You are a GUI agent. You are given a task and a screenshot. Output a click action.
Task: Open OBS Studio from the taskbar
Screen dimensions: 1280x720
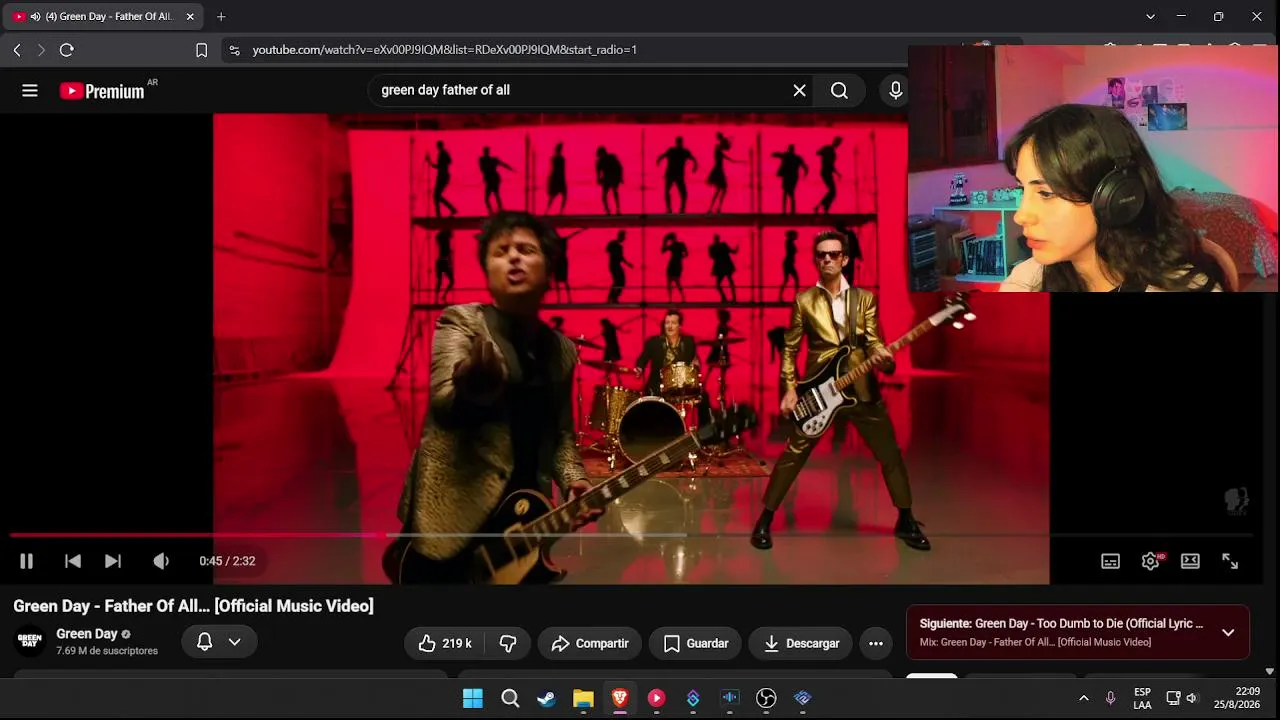[x=766, y=698]
